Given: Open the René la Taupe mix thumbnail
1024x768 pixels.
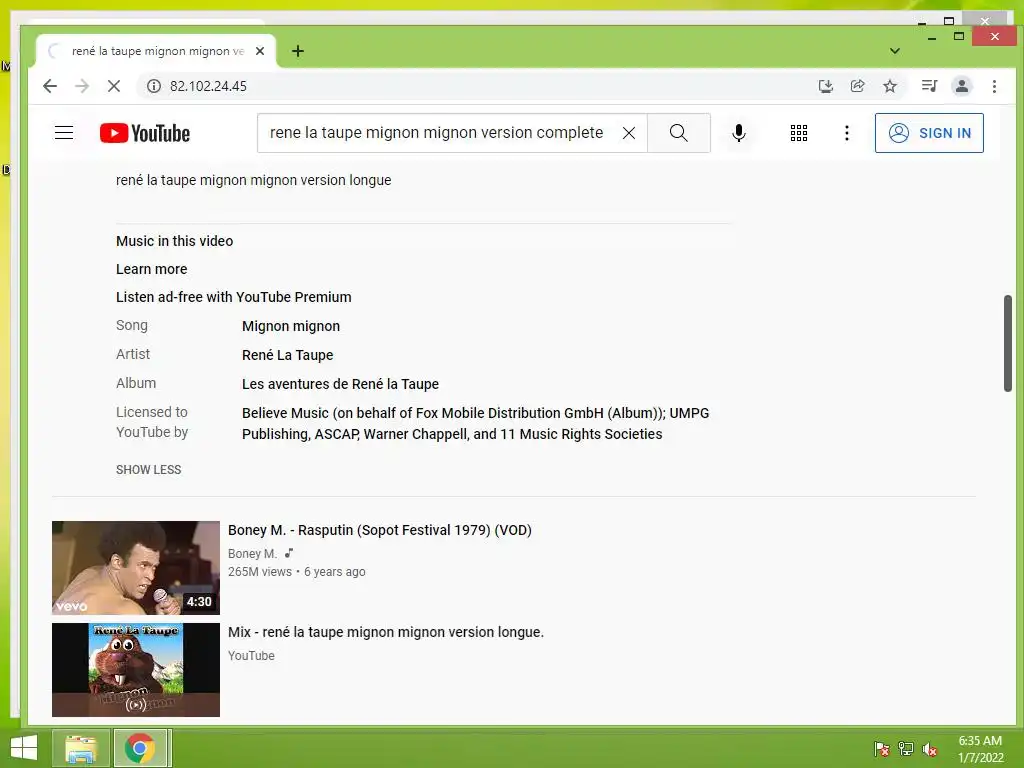Looking at the screenshot, I should pos(136,669).
